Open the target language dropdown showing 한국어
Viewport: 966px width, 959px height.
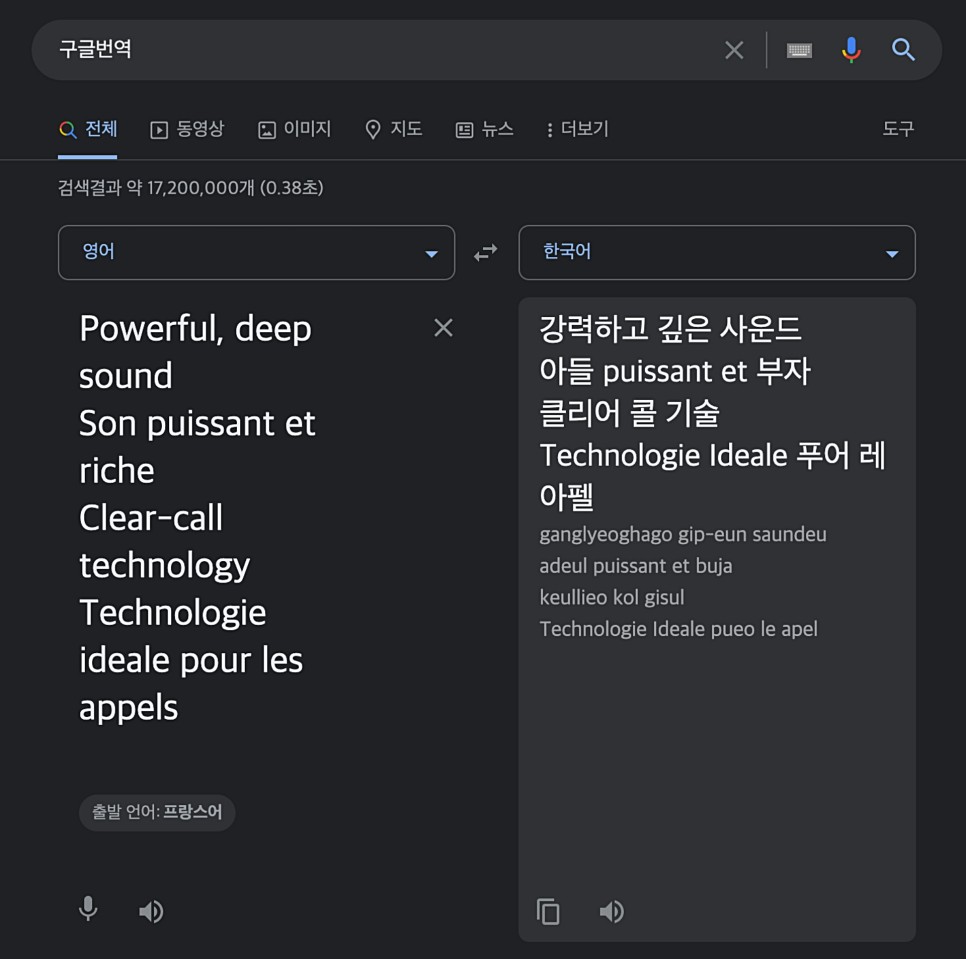click(x=717, y=252)
